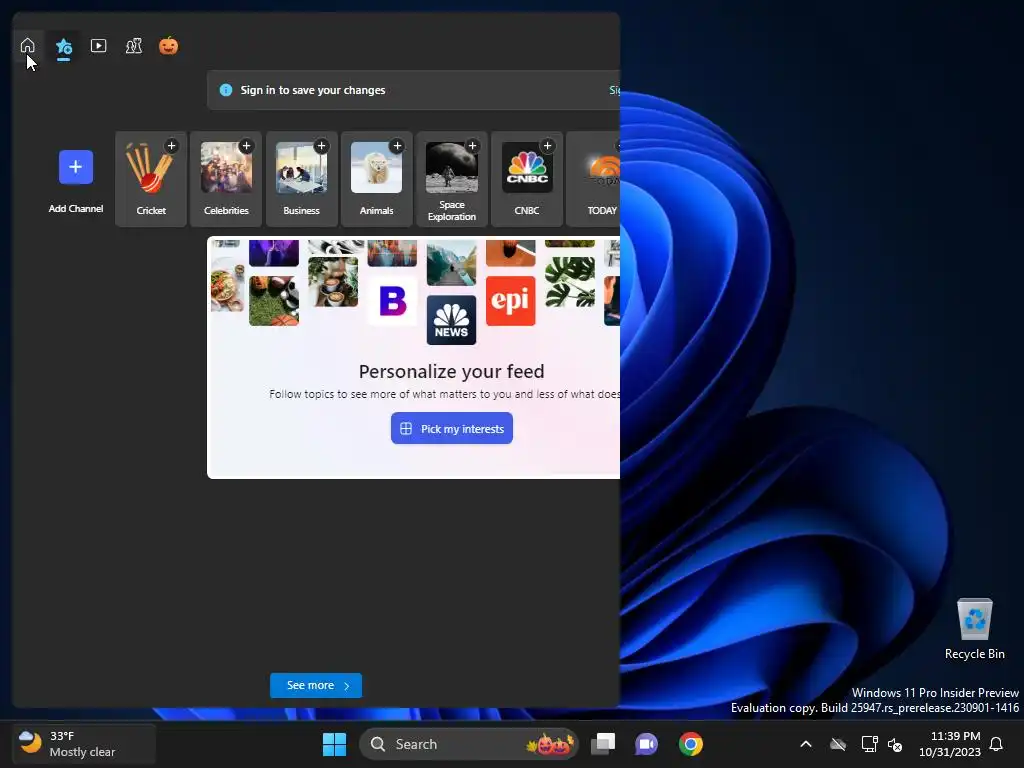This screenshot has height=768, width=1024.
Task: Click the taskbar Search box
Action: pos(469,744)
